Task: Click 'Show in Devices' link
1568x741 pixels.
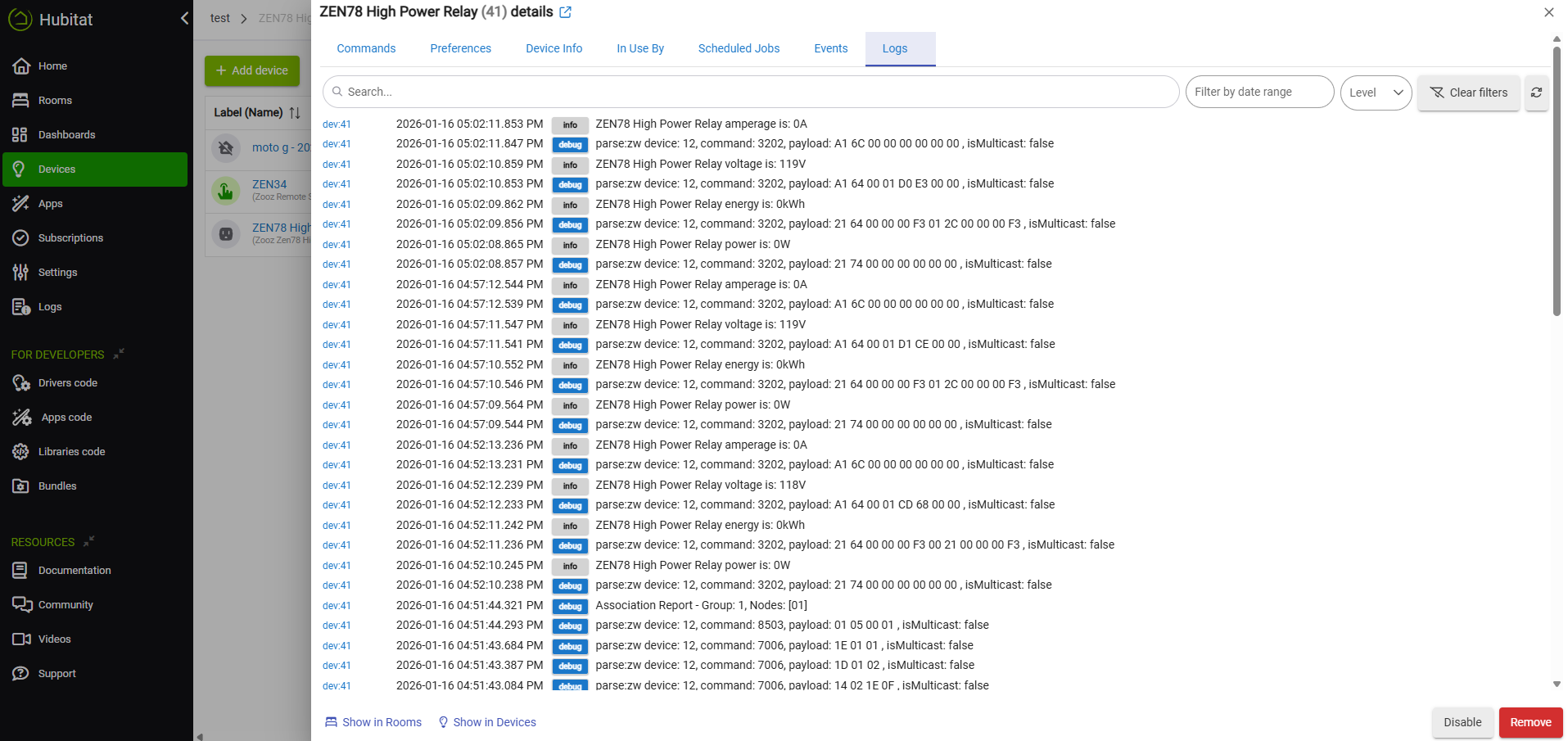Action: (x=487, y=722)
